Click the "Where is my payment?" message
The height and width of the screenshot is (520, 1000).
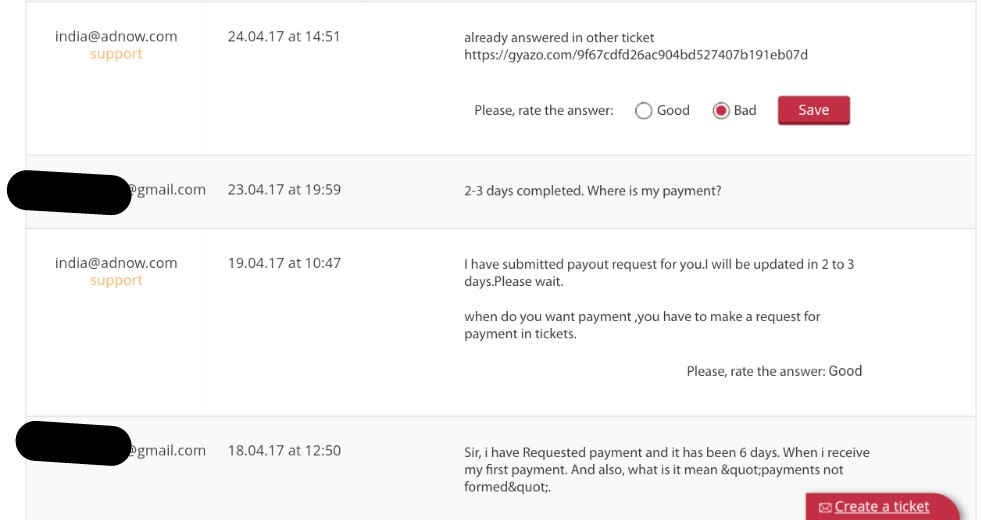click(593, 190)
